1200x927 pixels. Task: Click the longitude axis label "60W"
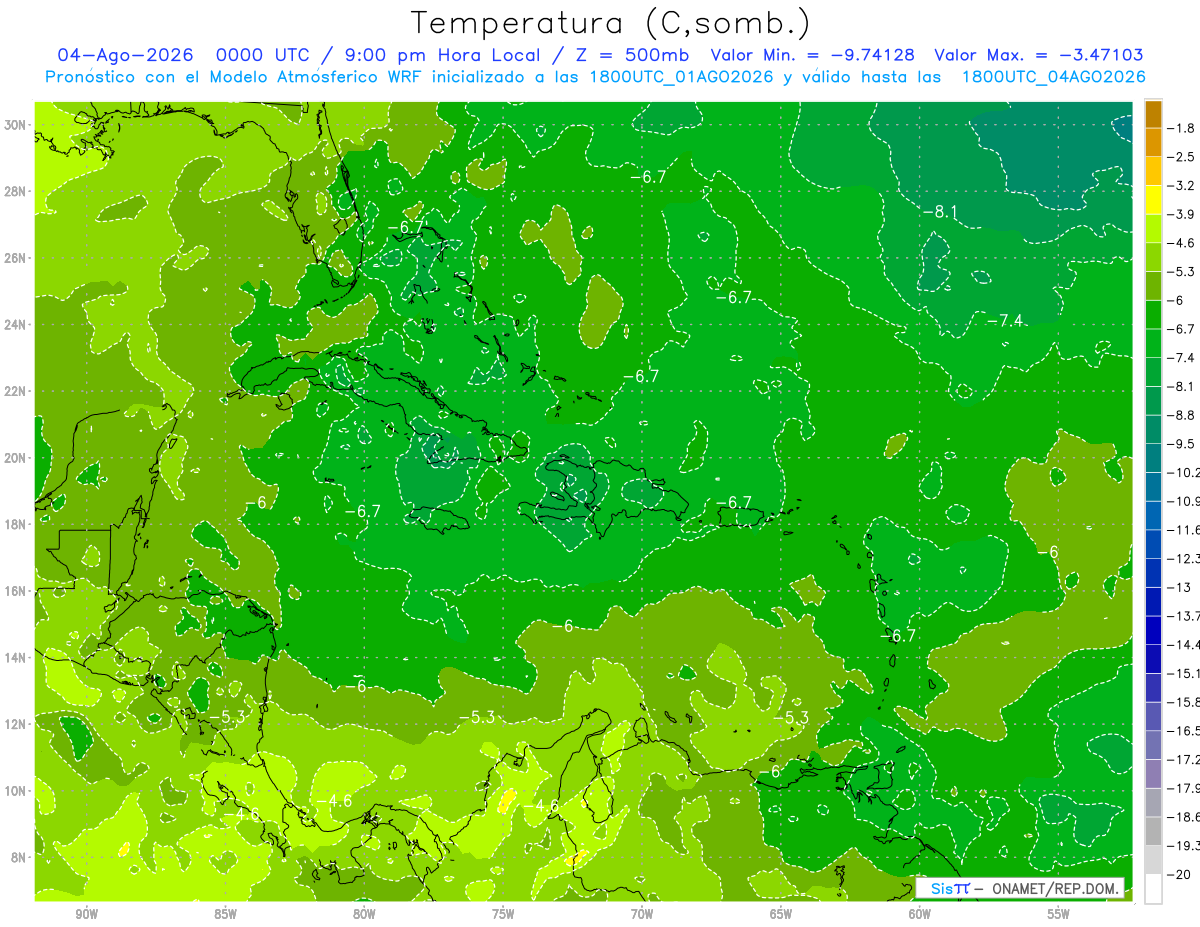click(920, 914)
